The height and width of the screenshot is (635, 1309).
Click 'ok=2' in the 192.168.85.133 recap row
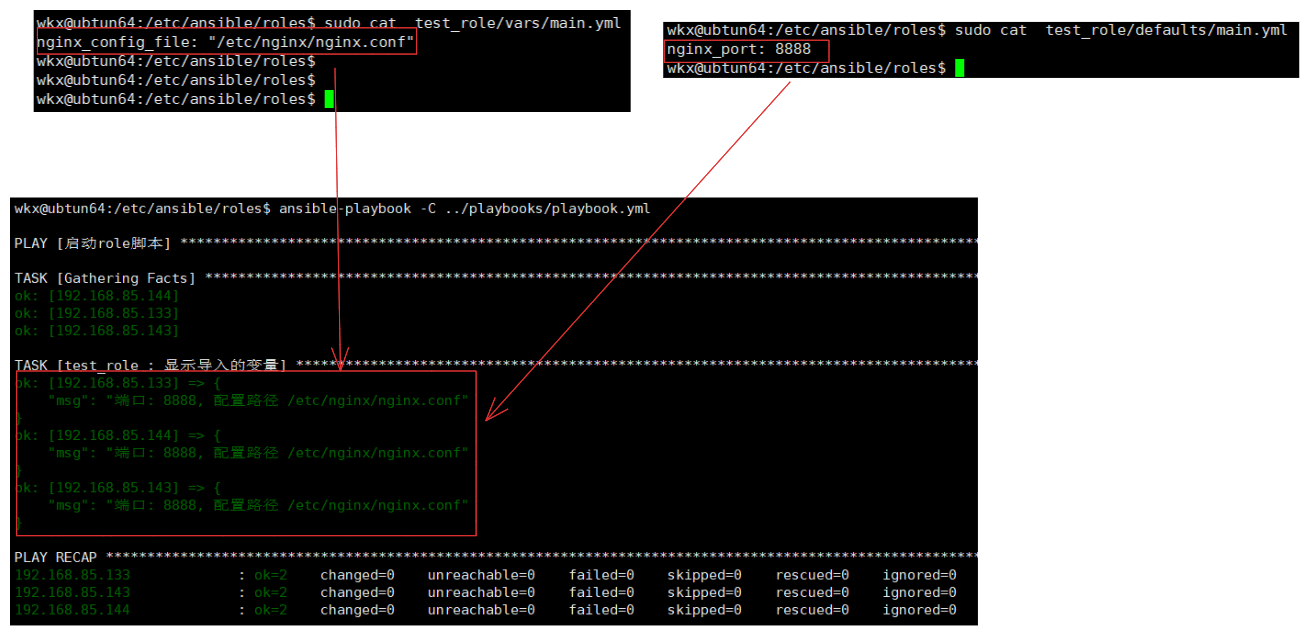[270, 575]
